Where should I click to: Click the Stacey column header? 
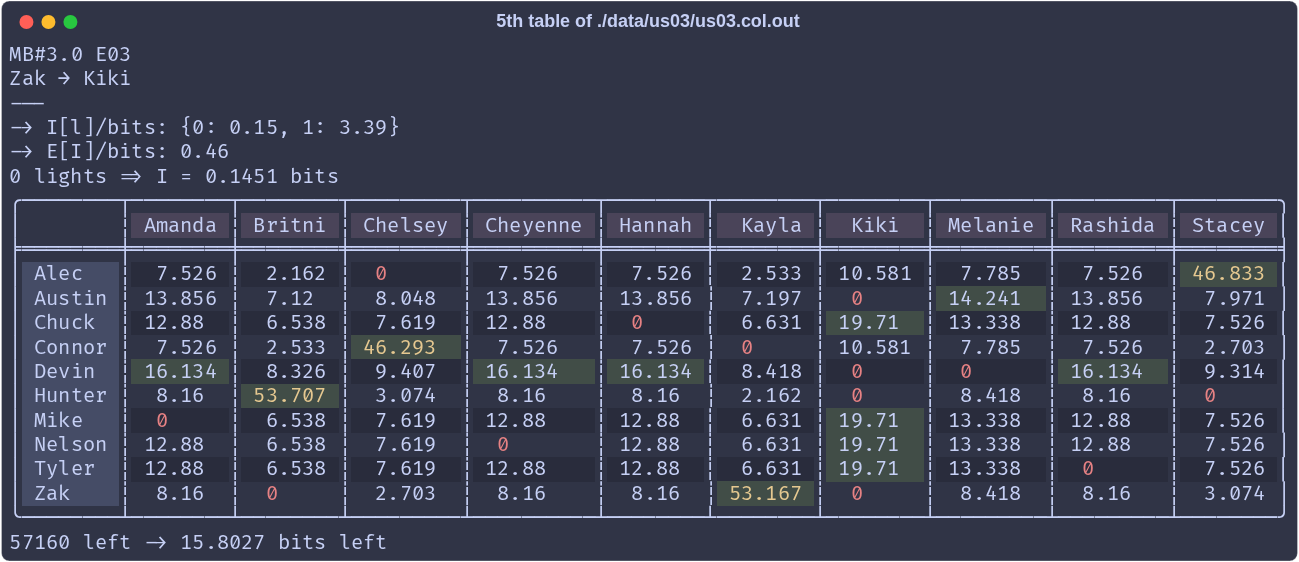coord(1230,225)
